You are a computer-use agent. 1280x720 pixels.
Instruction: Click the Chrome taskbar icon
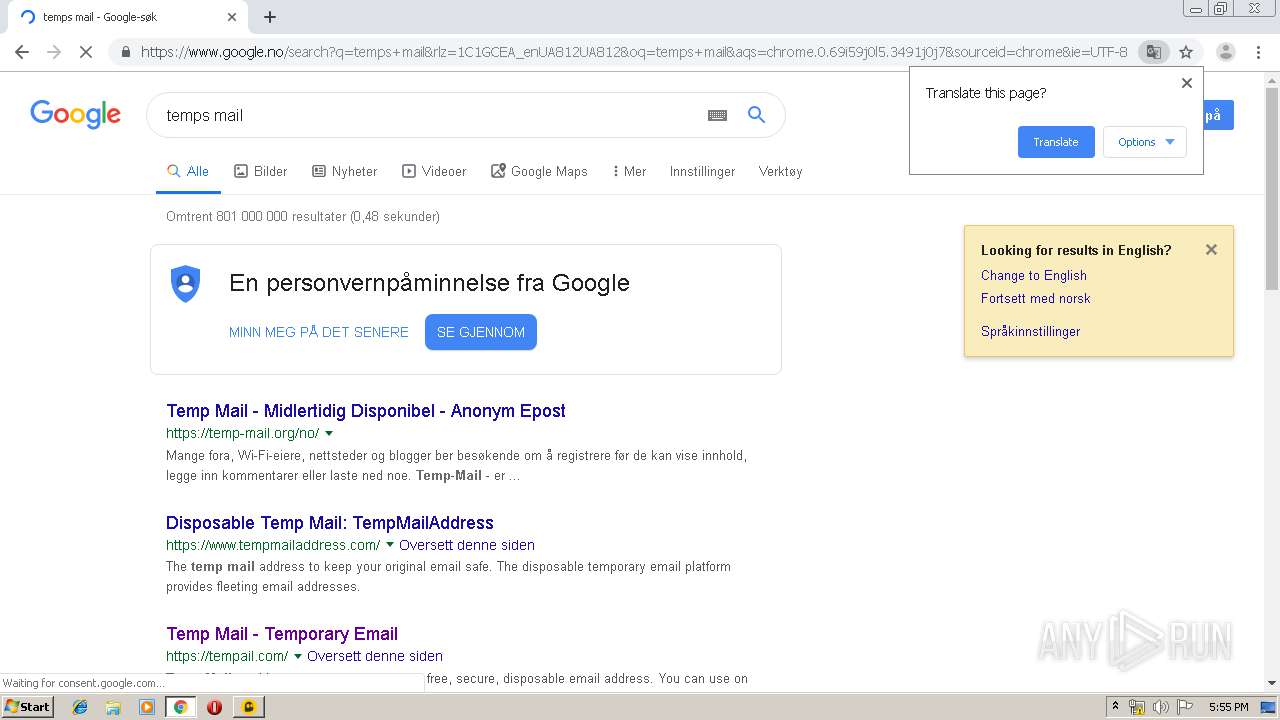(180, 707)
